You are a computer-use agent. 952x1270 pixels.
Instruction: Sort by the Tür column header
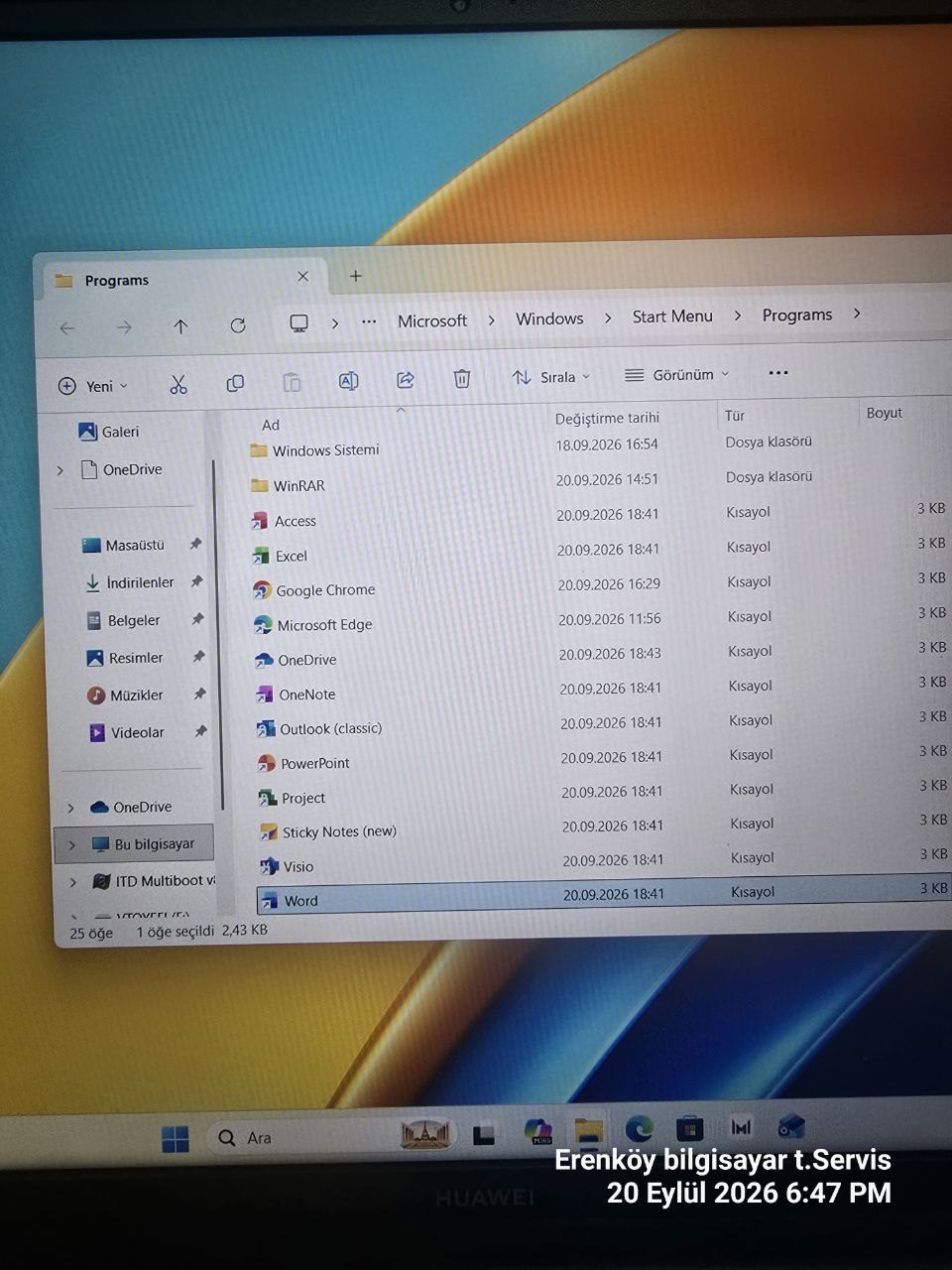click(x=735, y=416)
